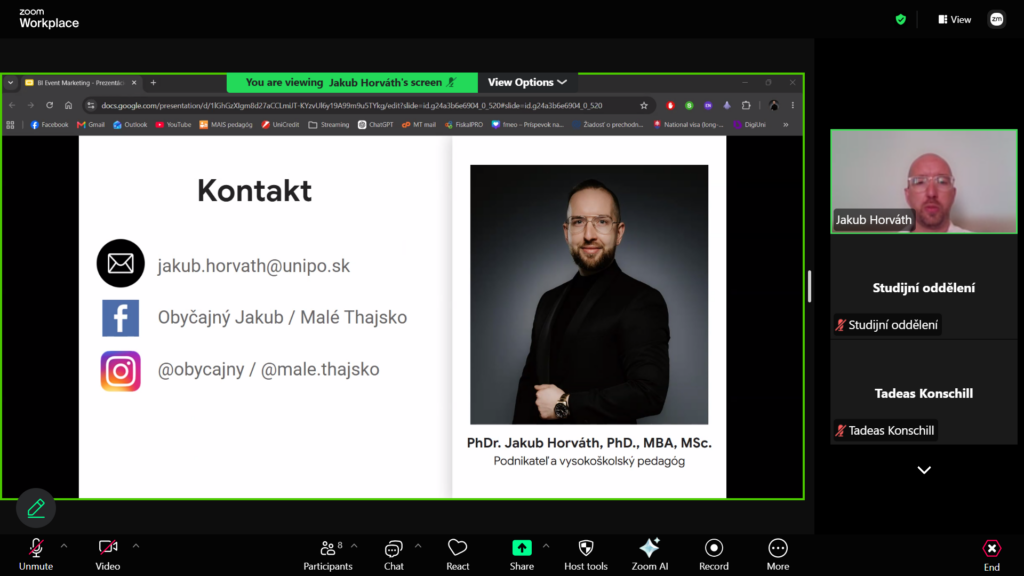
Task: Click the email address jakub.horvath@unipo.sk
Action: 253,266
